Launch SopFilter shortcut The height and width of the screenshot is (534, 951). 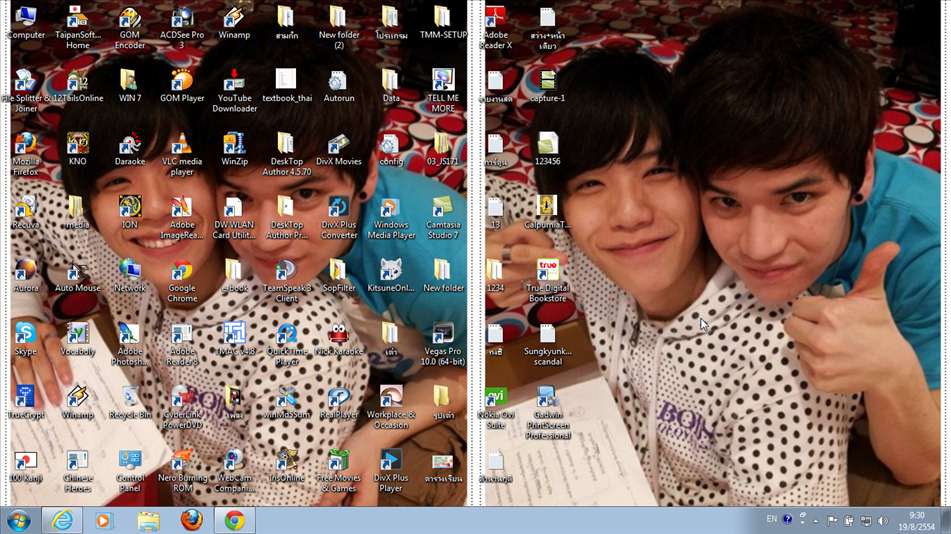(338, 275)
